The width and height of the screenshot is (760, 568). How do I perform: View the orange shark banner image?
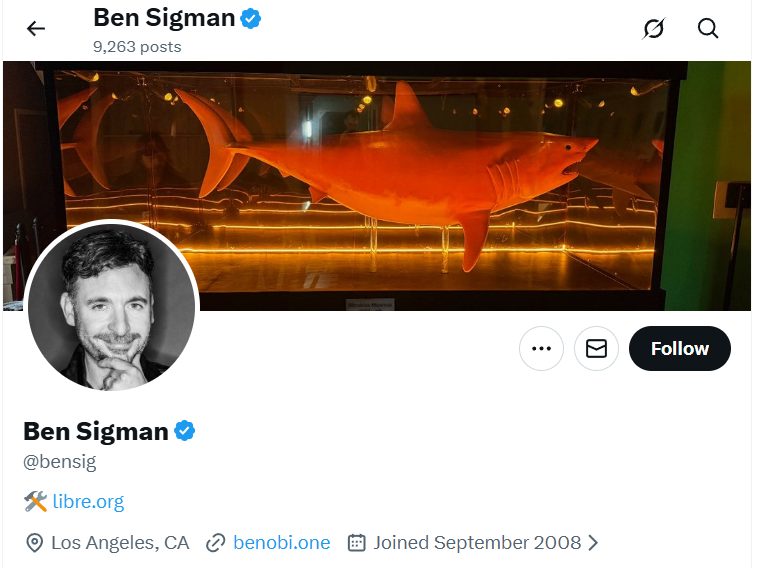(x=420, y=170)
